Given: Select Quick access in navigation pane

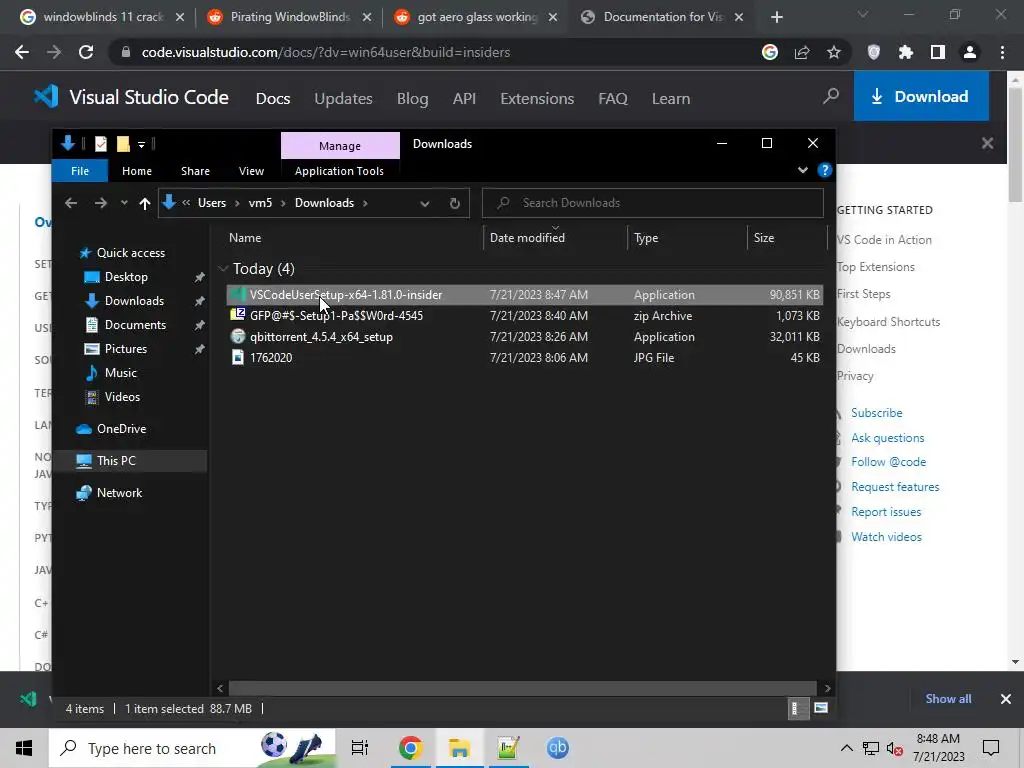Looking at the screenshot, I should point(131,253).
